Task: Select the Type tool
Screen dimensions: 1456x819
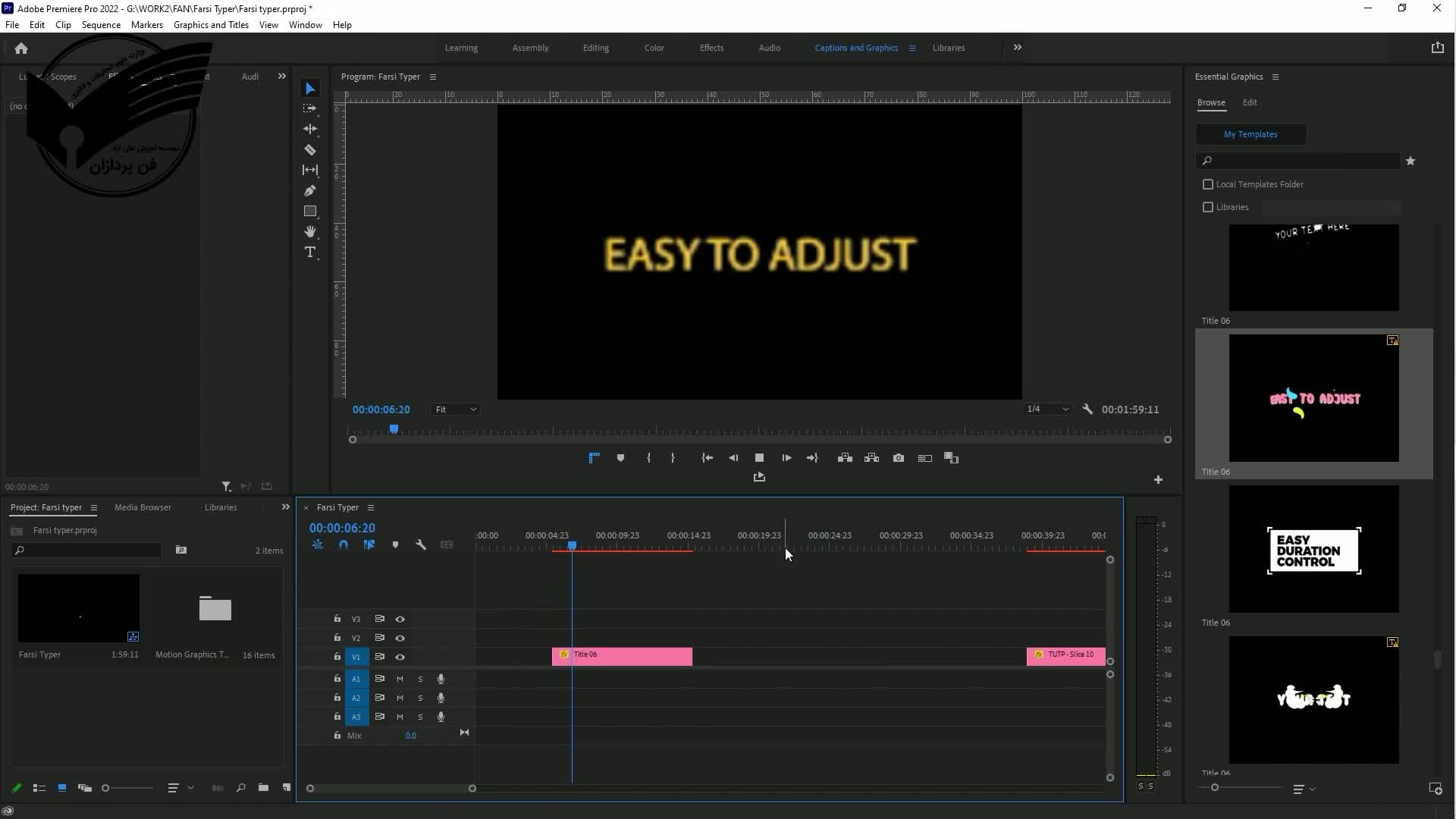Action: [x=310, y=253]
